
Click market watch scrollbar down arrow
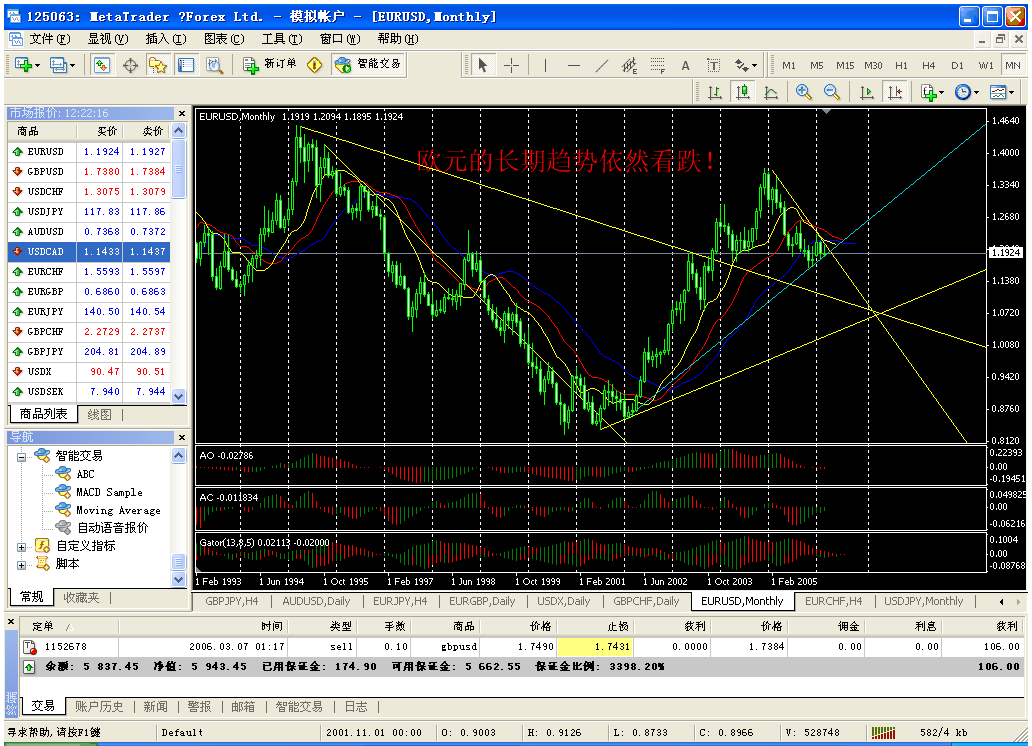pos(178,396)
